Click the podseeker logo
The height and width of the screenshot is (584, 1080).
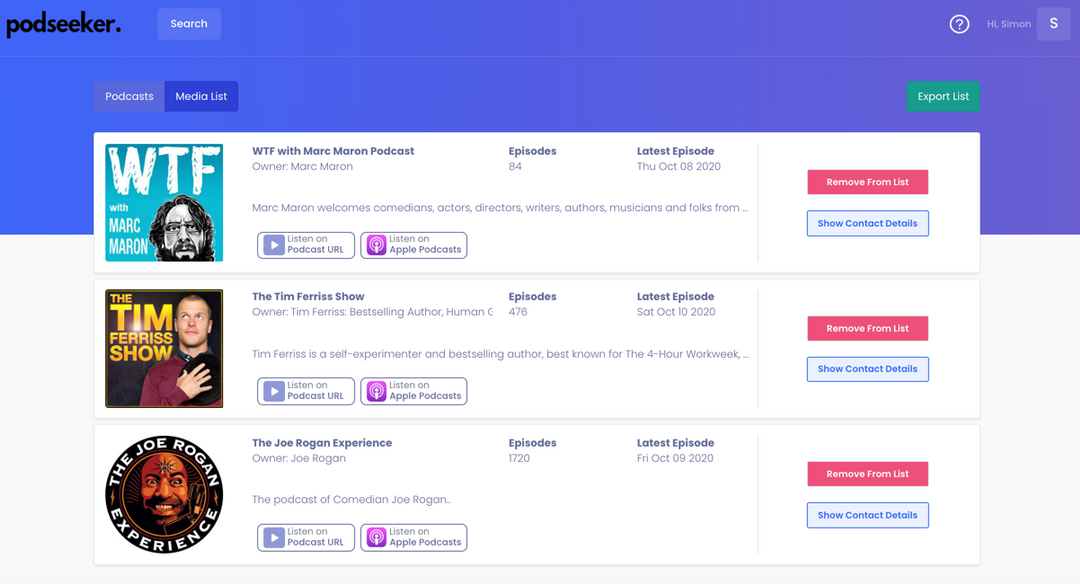point(64,25)
